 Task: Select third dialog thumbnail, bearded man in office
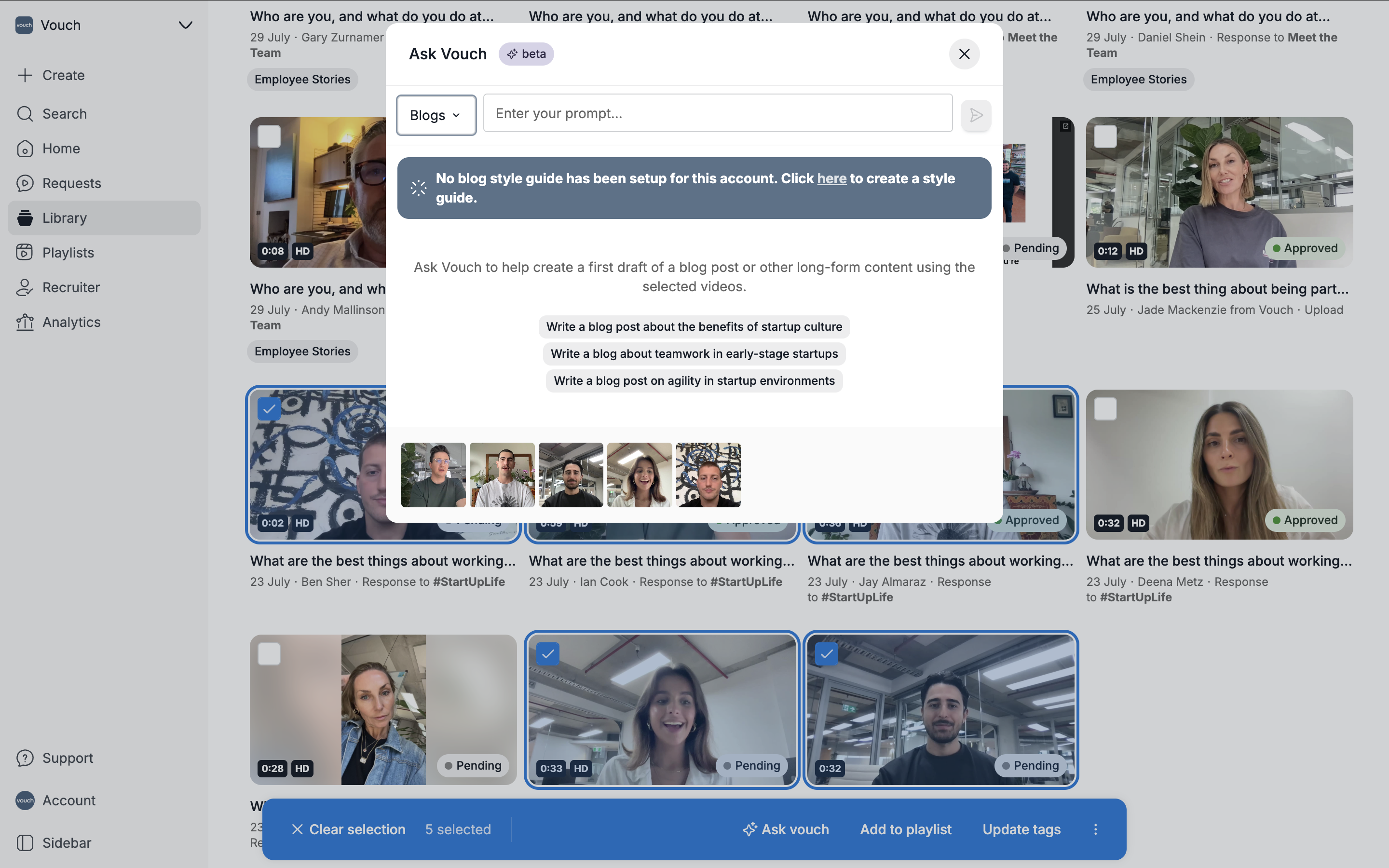(x=571, y=475)
